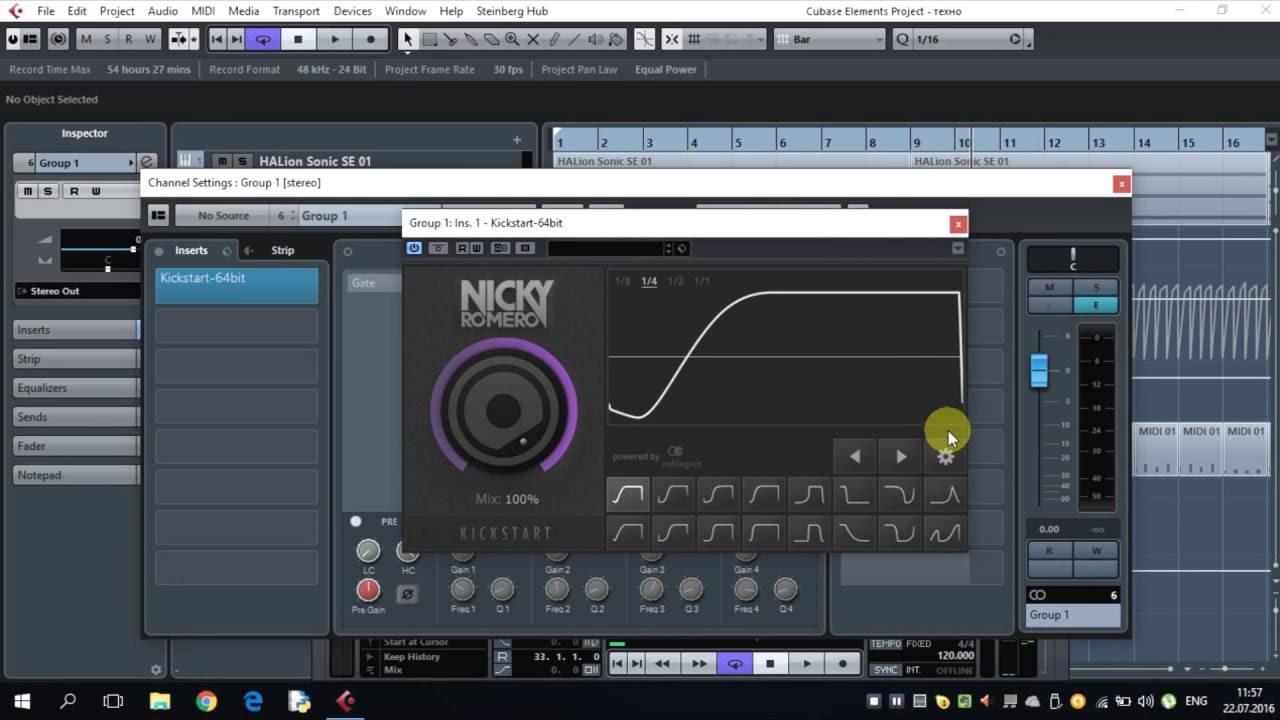Click red Pre Gain knob

(368, 590)
